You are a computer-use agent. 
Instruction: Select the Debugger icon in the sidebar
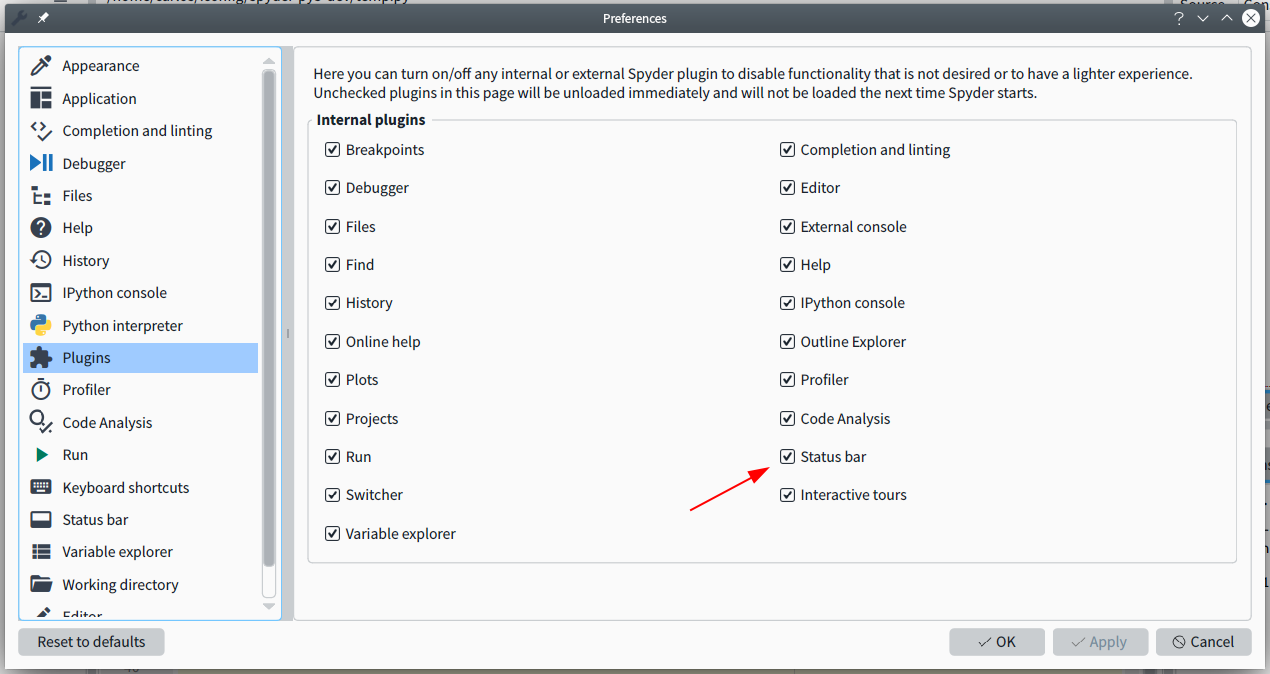point(39,163)
